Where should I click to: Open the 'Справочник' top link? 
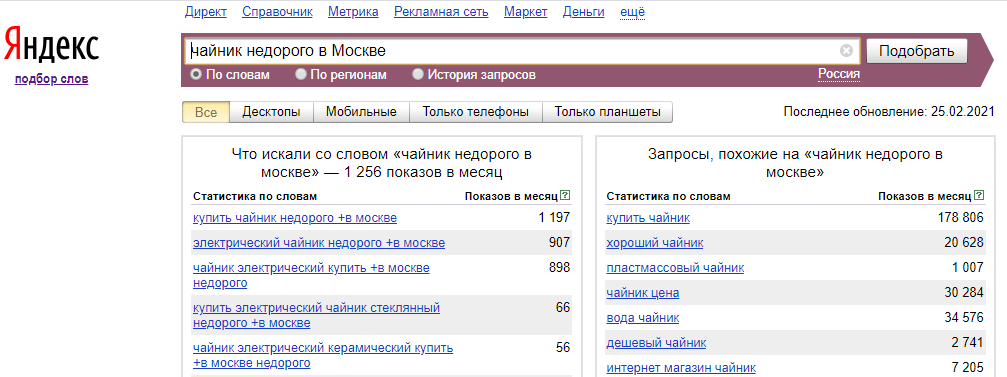coord(277,12)
